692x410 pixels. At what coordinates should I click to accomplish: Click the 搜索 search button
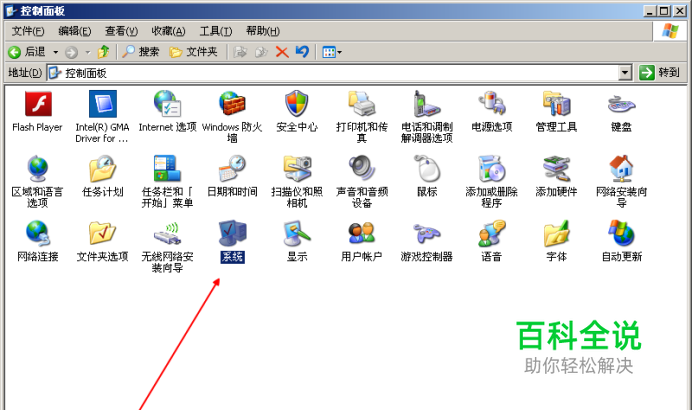[140, 52]
